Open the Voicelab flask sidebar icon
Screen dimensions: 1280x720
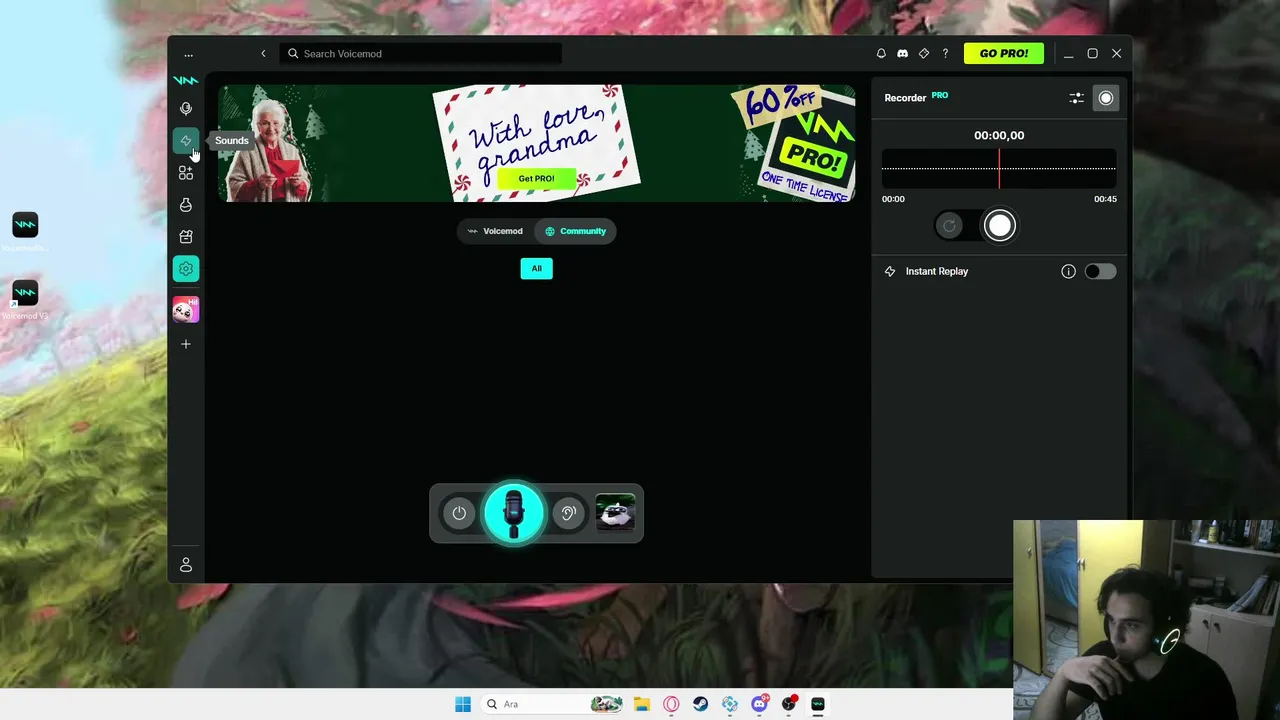[x=186, y=205]
